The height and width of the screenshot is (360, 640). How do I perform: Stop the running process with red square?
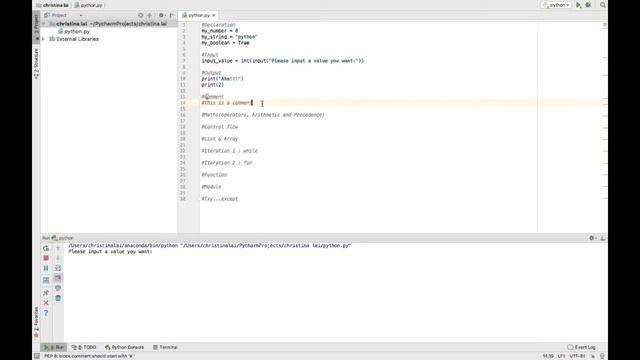(x=46, y=258)
